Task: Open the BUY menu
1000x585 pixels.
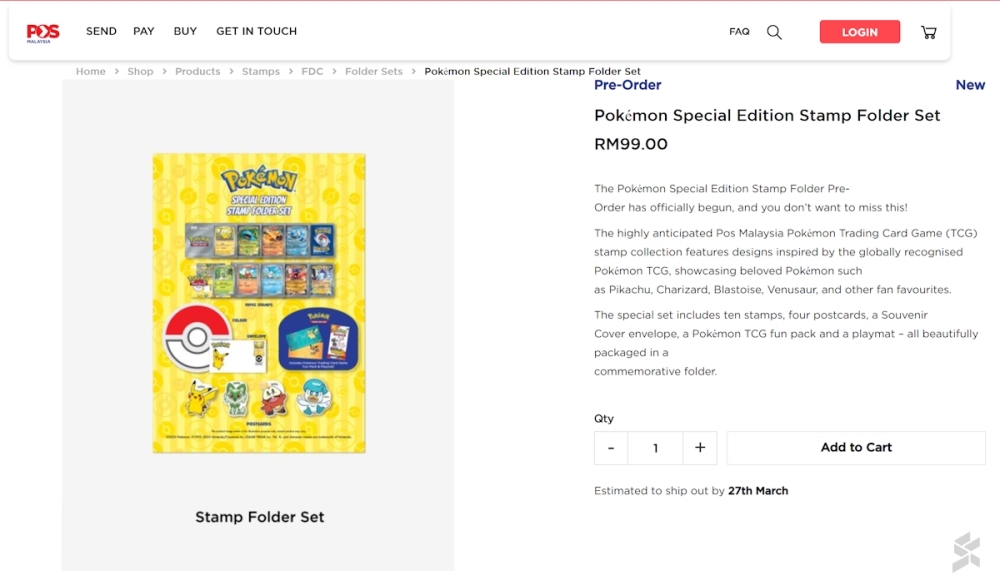Action: 184,31
